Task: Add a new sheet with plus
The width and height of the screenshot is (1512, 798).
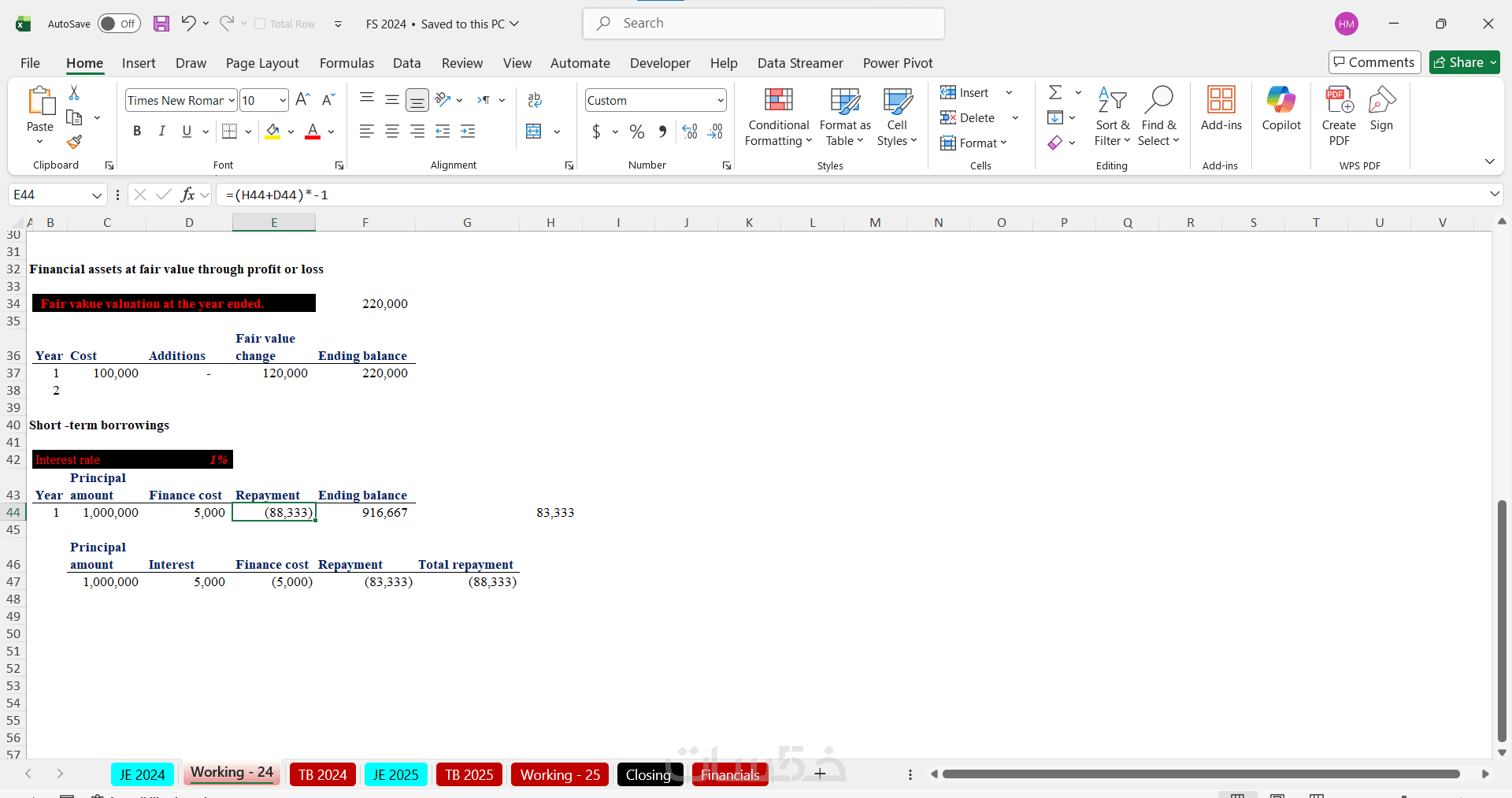Action: (x=820, y=774)
